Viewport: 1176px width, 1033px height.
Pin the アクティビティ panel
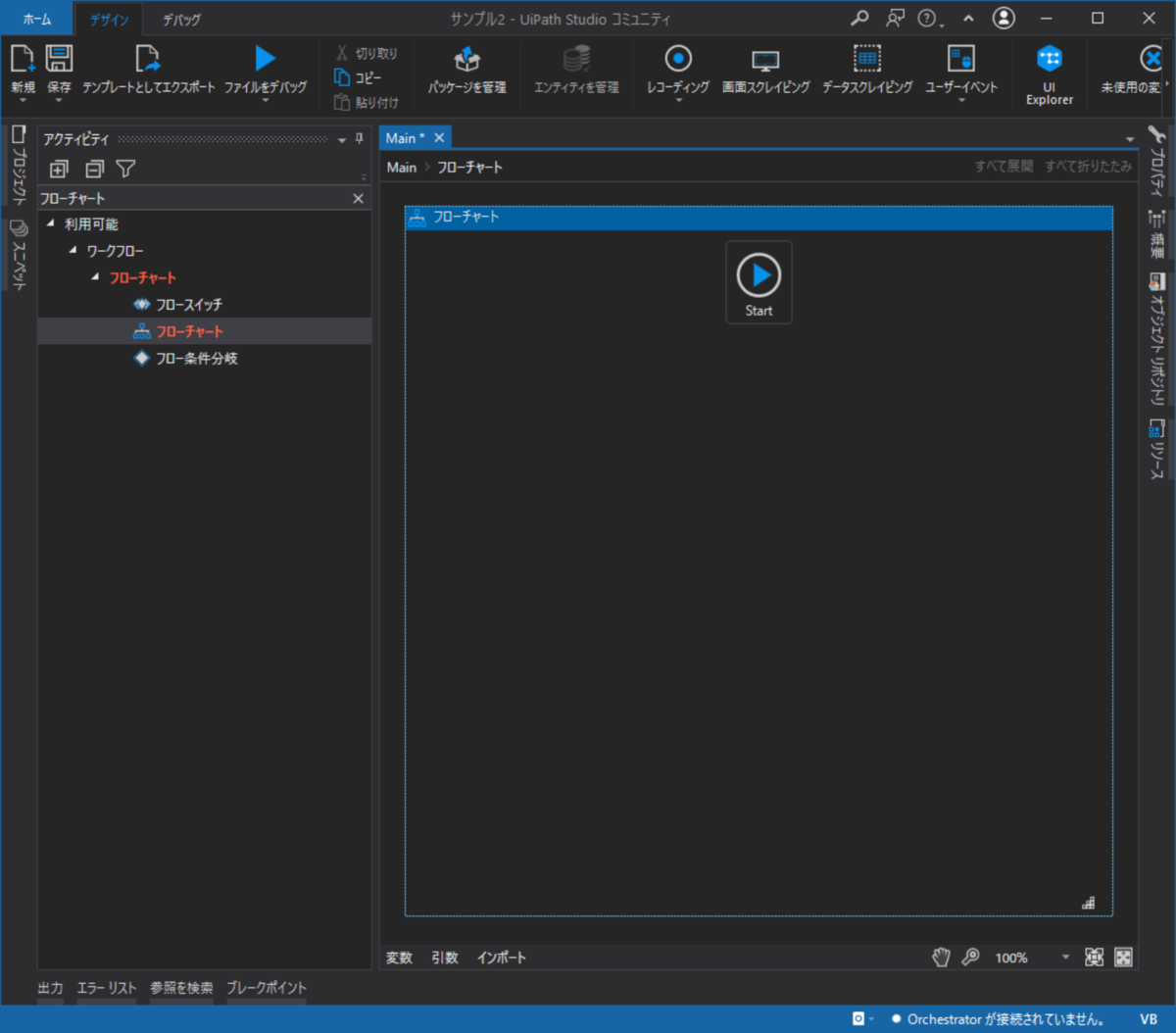[360, 139]
